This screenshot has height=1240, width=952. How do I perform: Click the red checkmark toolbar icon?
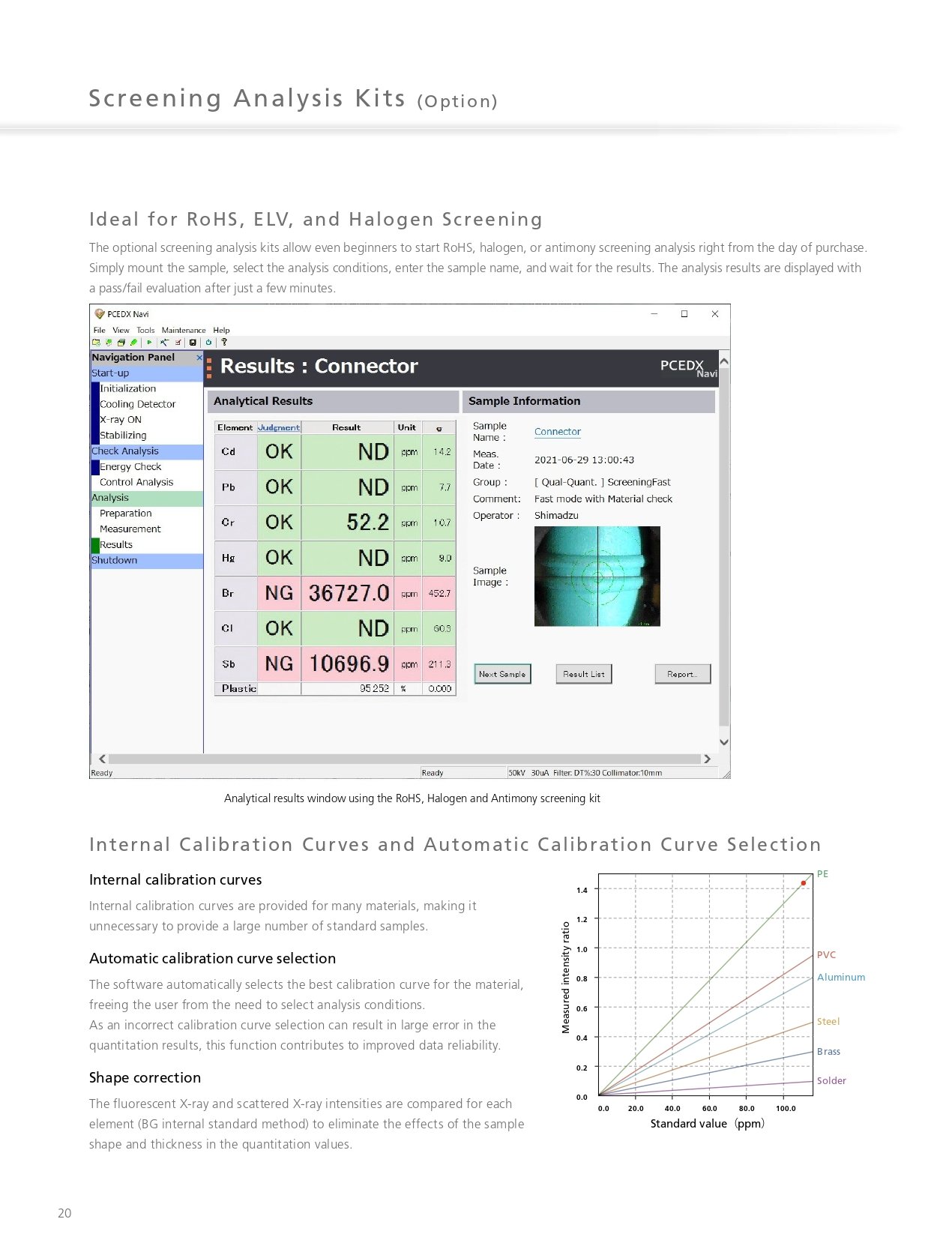(x=178, y=343)
